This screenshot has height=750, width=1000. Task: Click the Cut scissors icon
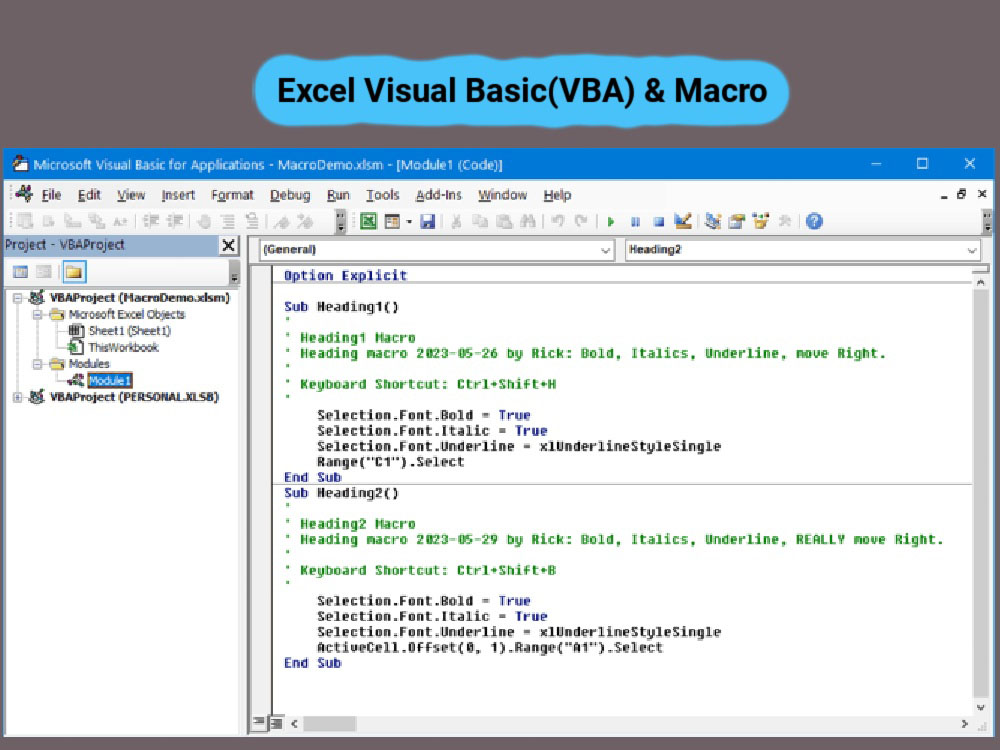click(456, 221)
